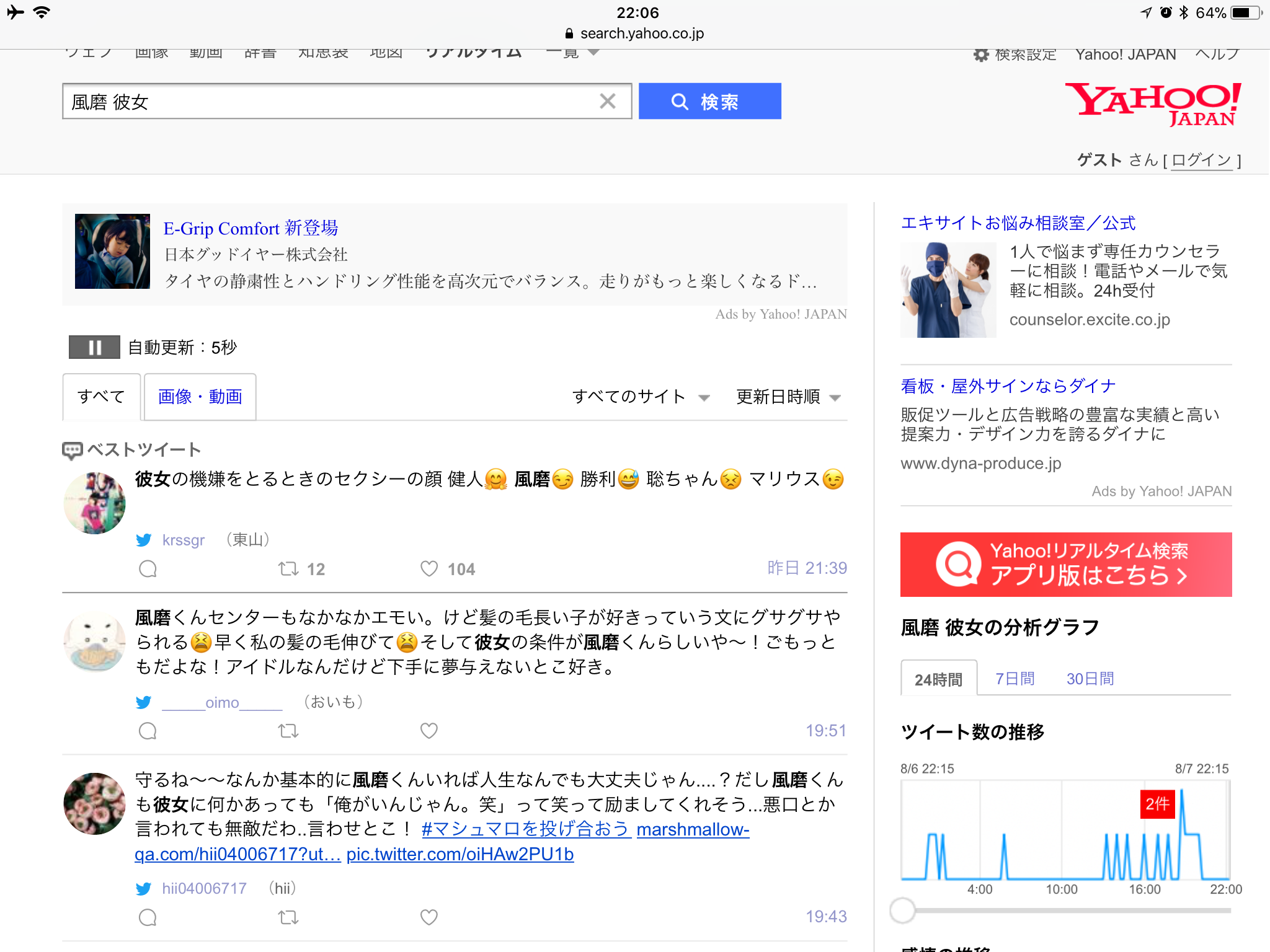Like hii04006717's tweet with heart icon

pyautogui.click(x=429, y=917)
